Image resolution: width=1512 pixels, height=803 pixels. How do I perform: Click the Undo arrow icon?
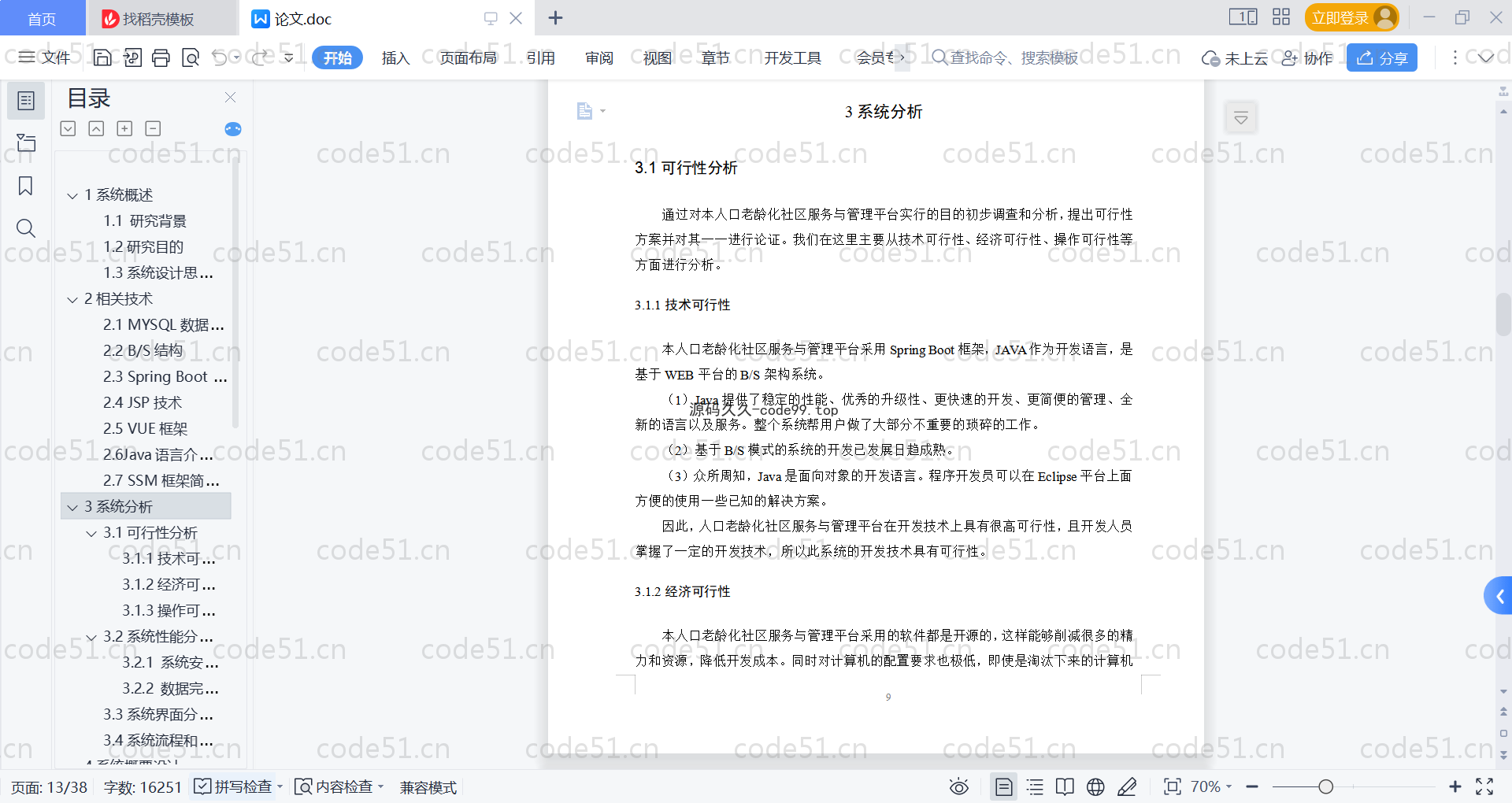pos(220,57)
